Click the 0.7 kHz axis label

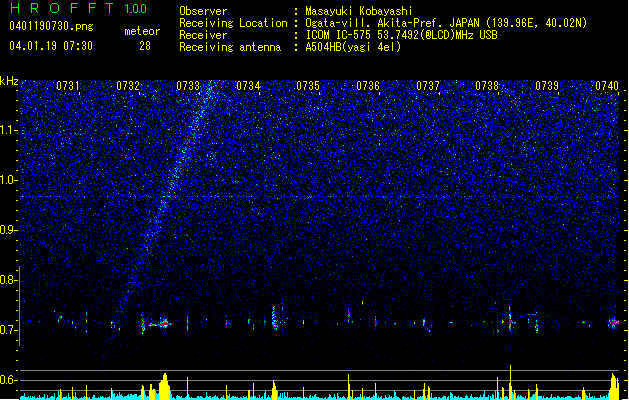click(9, 330)
